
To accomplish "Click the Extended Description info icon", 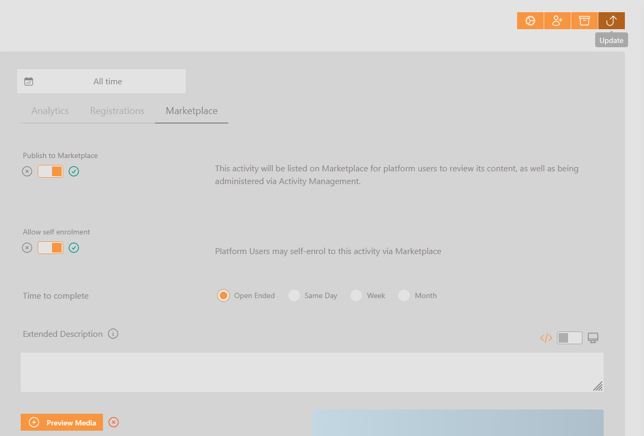I will [x=113, y=334].
